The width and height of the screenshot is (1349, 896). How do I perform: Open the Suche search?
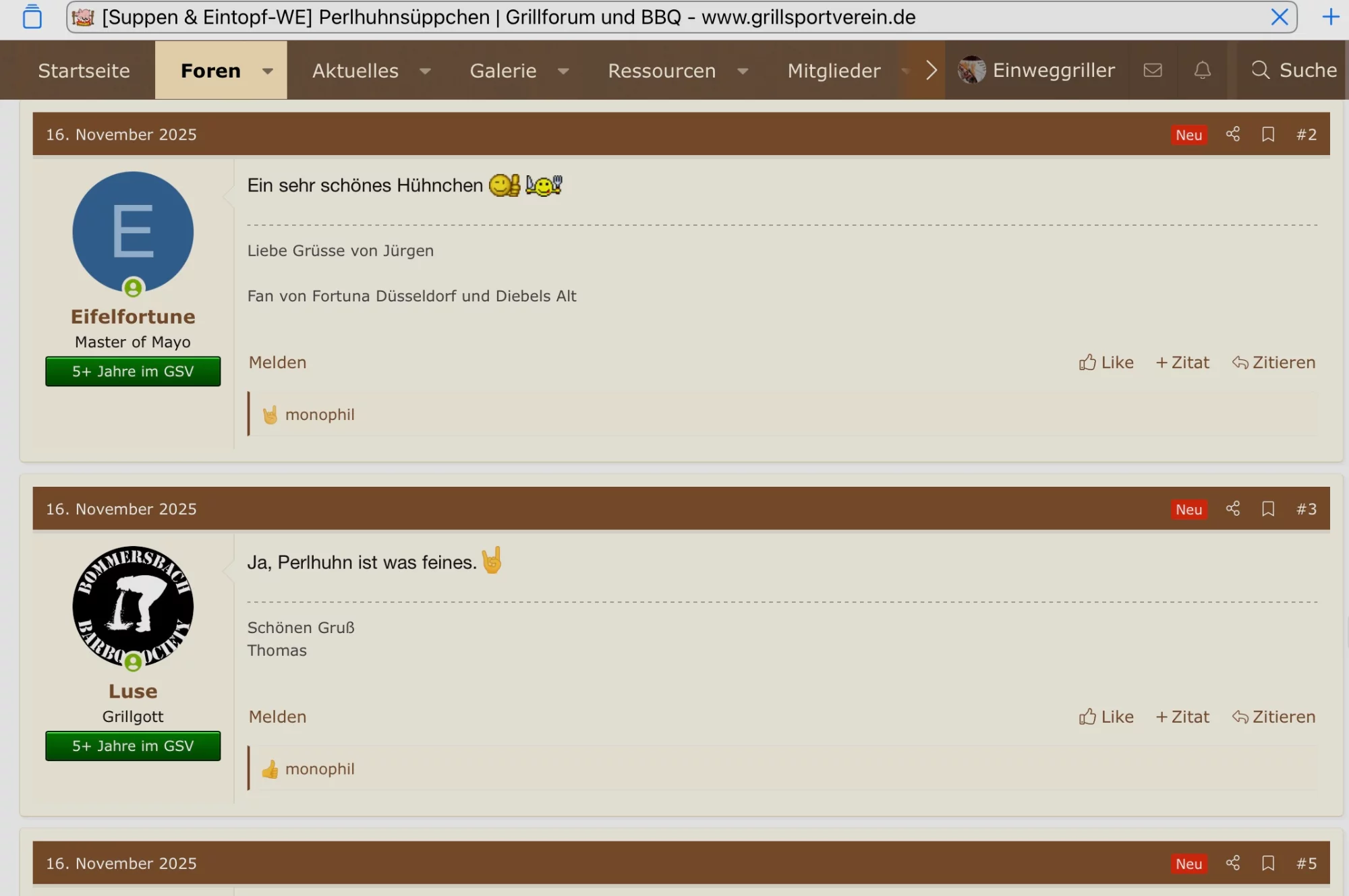click(x=1294, y=70)
